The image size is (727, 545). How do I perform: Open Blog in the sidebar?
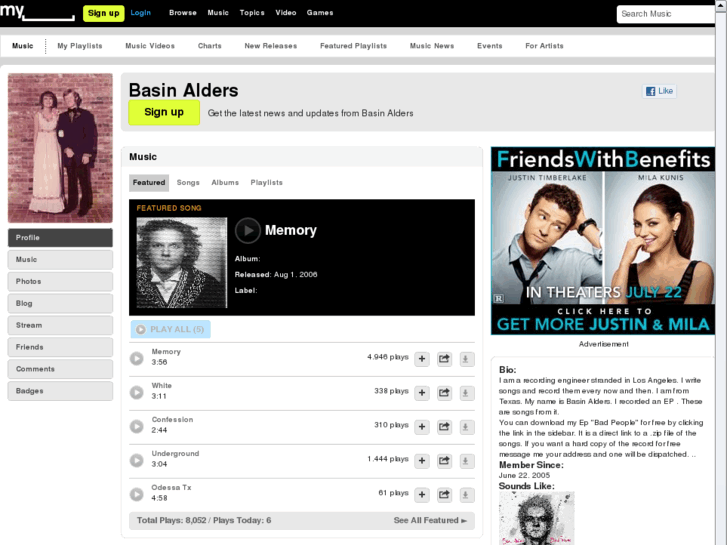[60, 303]
